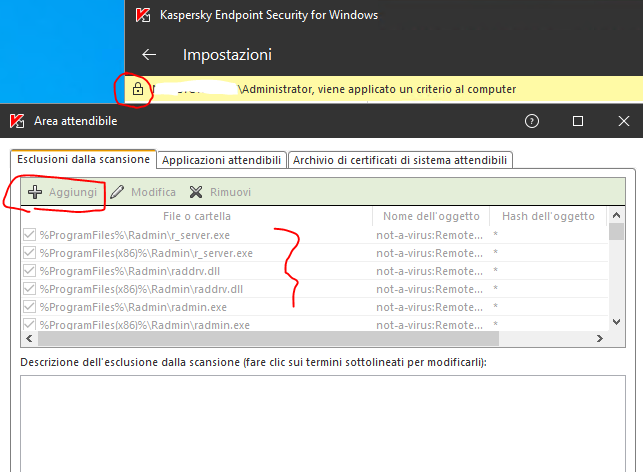Select row text %ProgramFiles(x86)%\Radmin\raddrv.dll
This screenshot has height=472, width=643.
pyautogui.click(x=141, y=289)
